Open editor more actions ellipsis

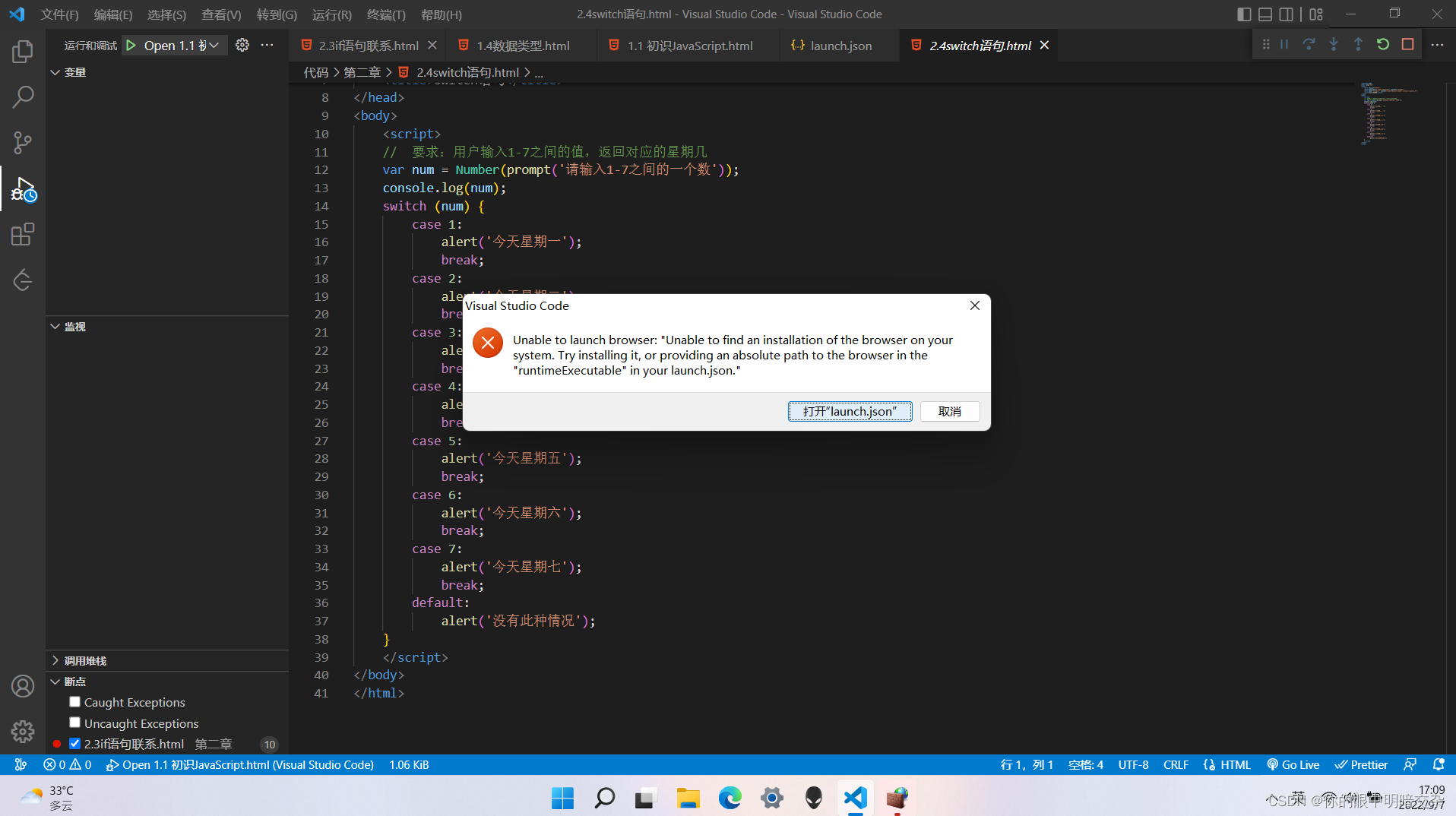(1437, 45)
